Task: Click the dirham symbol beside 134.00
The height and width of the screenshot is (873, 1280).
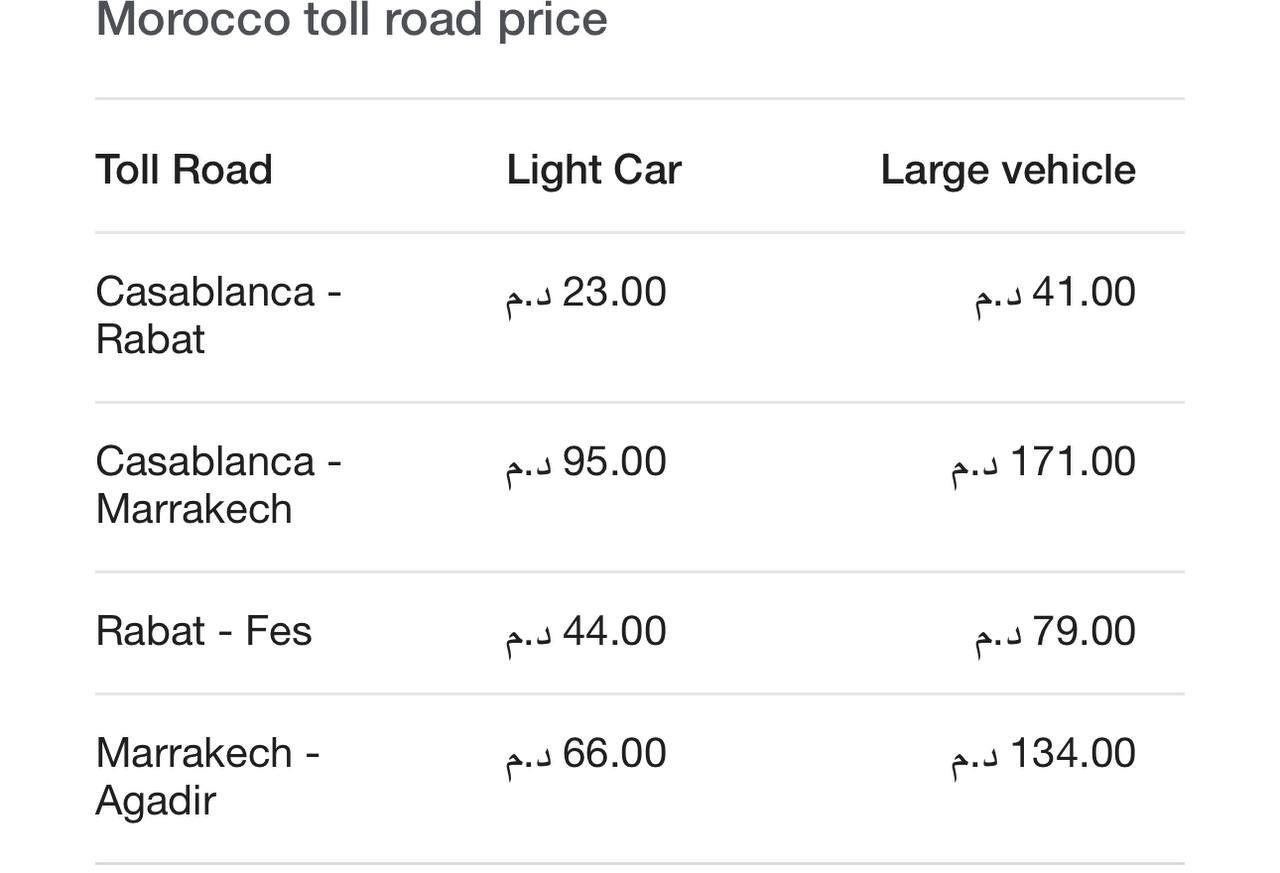Action: [974, 757]
